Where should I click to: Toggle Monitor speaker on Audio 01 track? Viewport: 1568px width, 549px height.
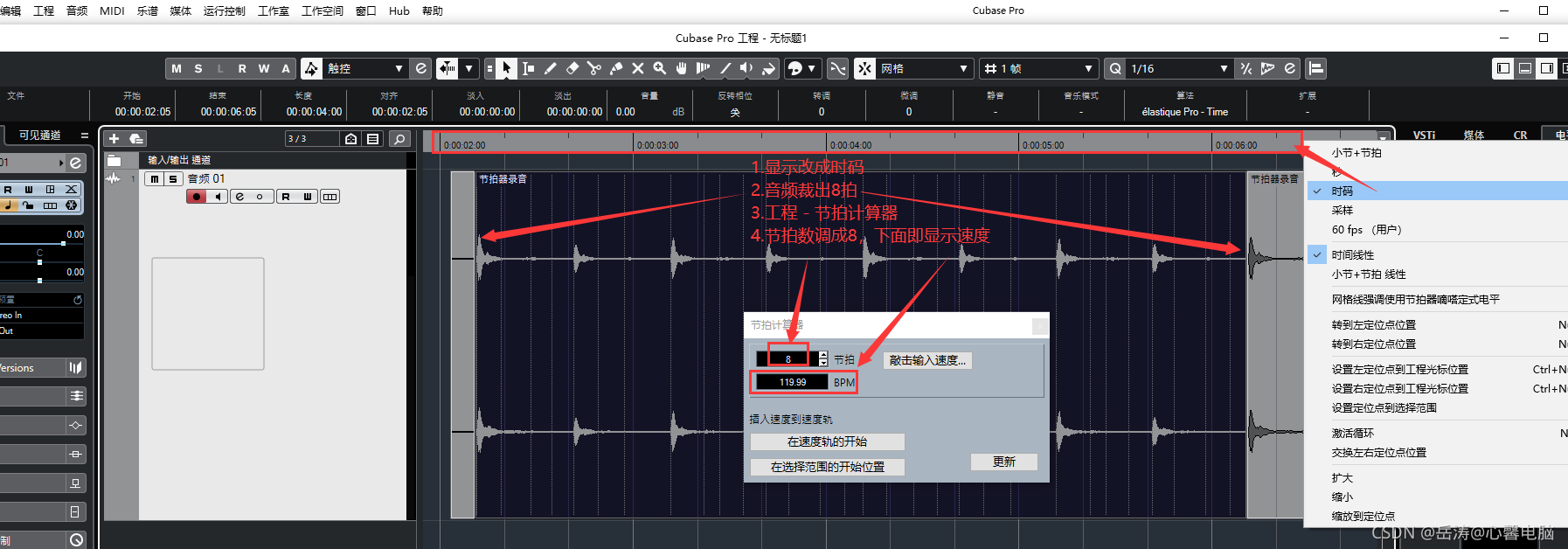tap(218, 197)
